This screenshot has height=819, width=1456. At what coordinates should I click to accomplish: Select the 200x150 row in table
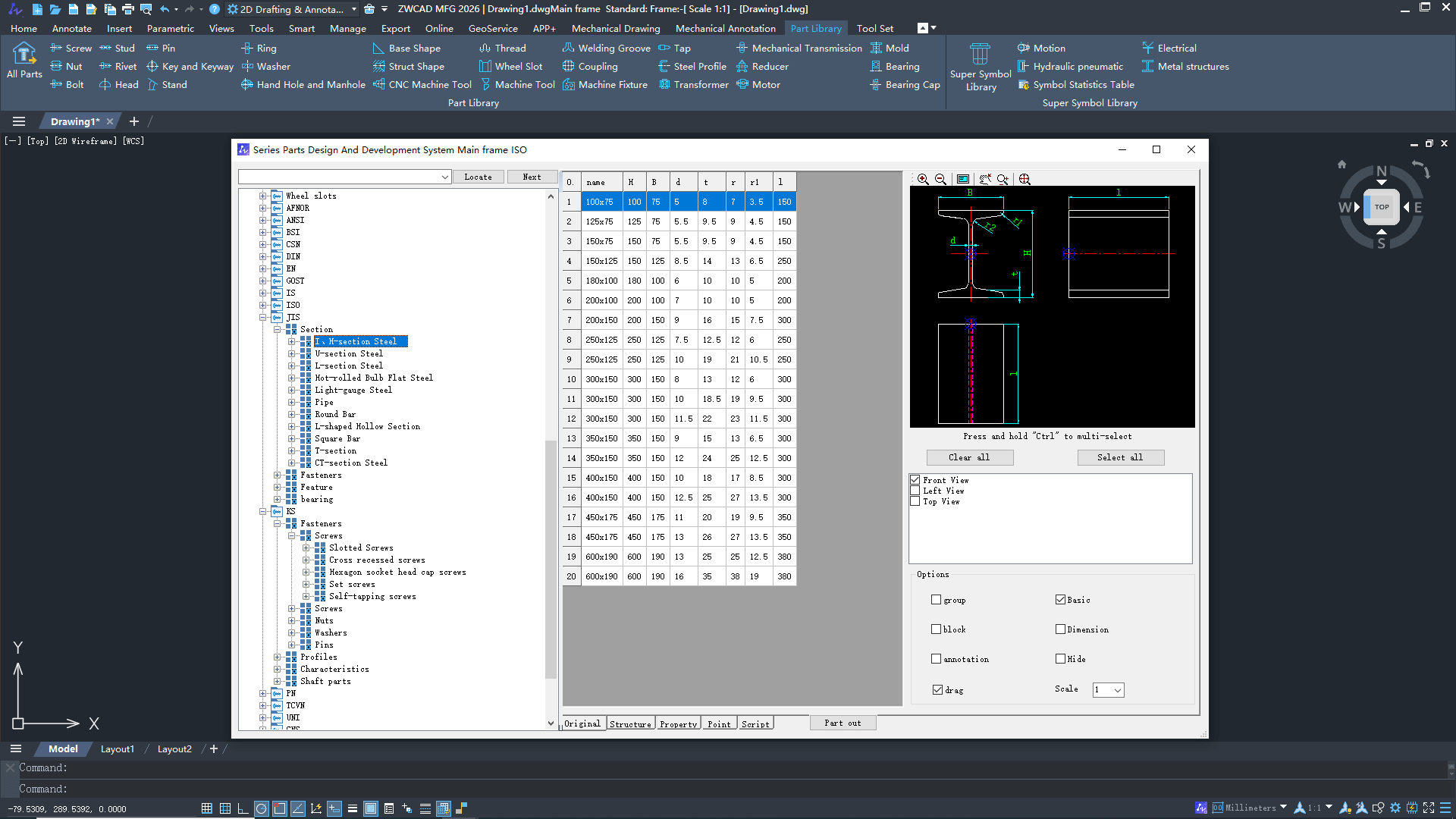click(601, 320)
